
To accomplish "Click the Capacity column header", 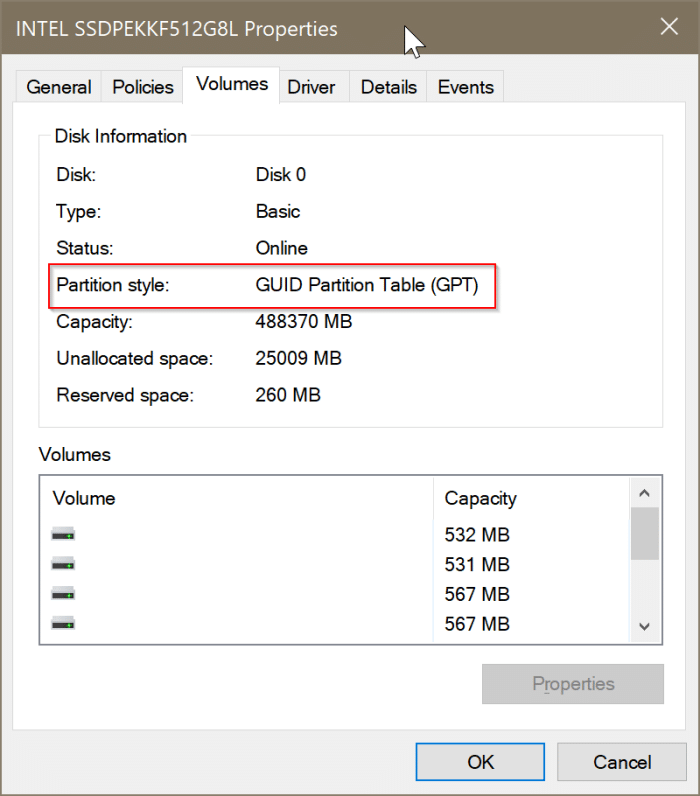I will tap(531, 498).
